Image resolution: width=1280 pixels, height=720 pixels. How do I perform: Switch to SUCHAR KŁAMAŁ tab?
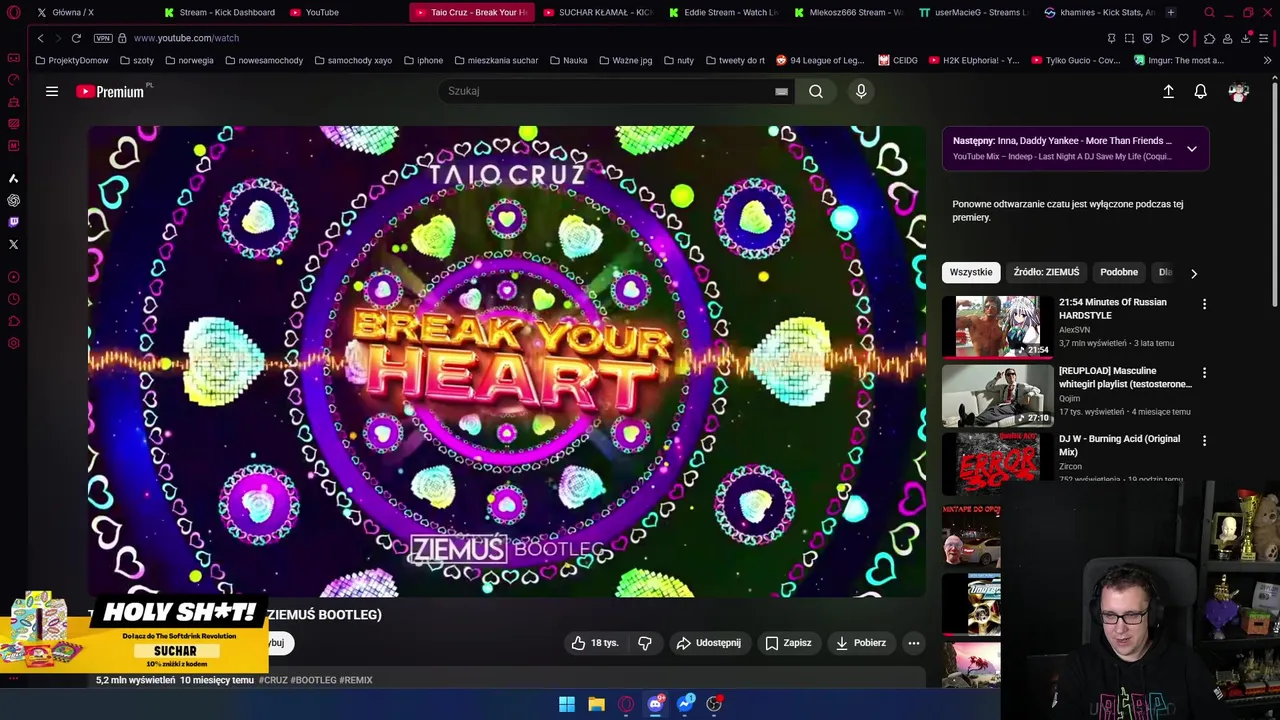pos(598,12)
